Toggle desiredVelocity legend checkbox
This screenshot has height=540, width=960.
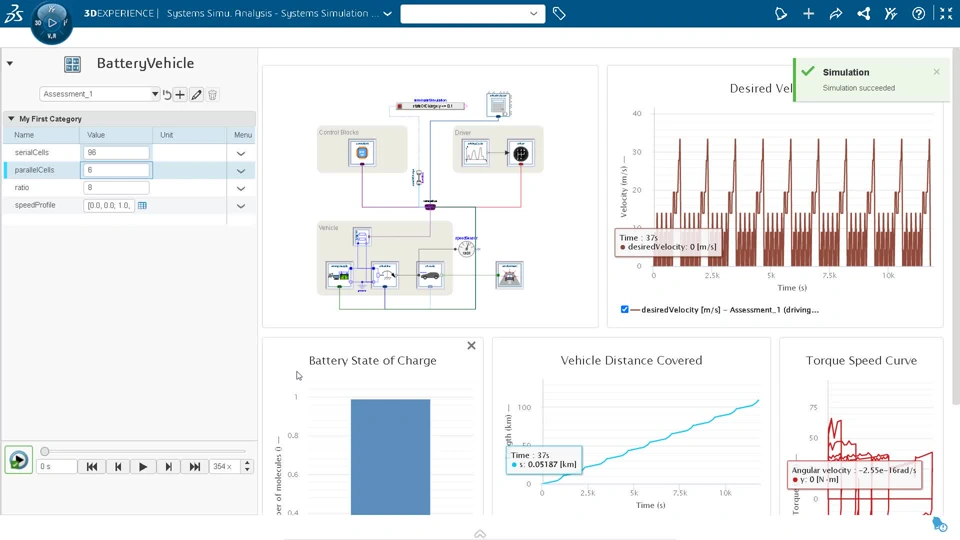click(624, 310)
